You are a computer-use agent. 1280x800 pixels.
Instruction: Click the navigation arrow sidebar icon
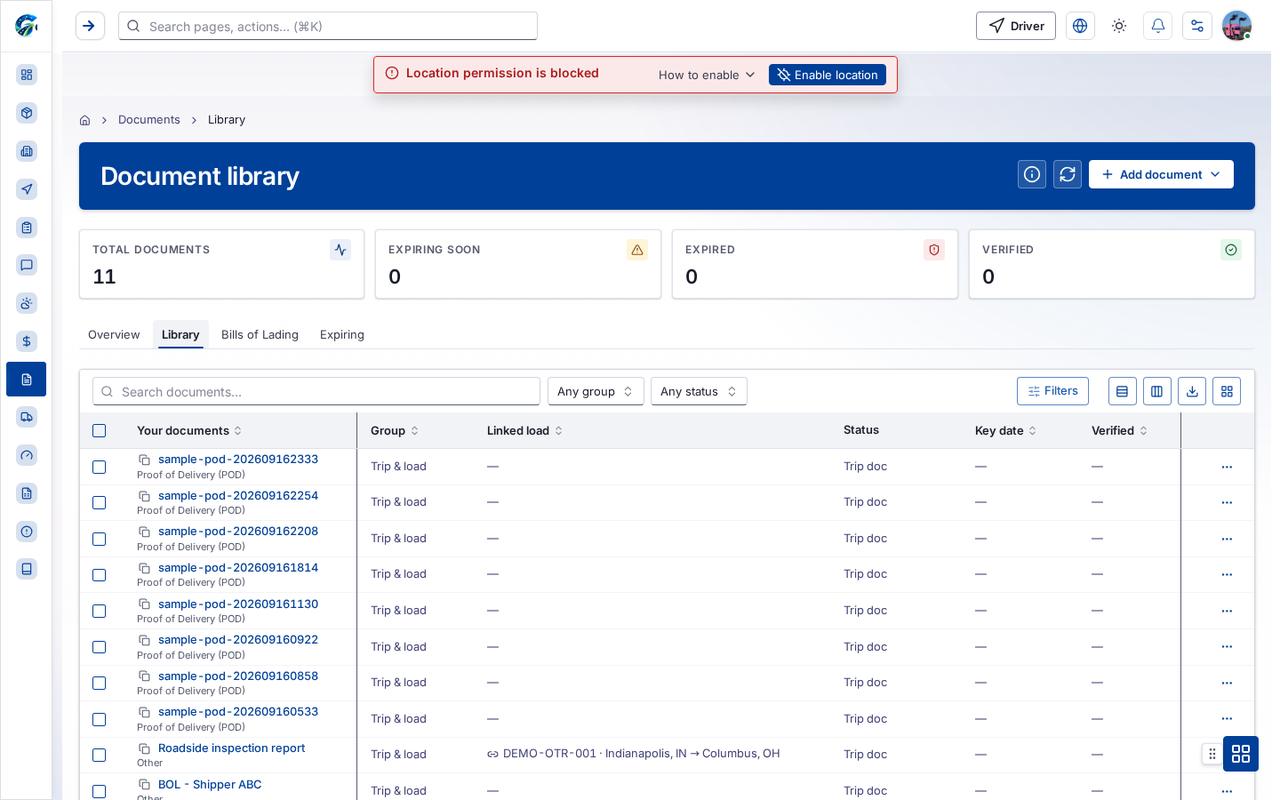(27, 189)
